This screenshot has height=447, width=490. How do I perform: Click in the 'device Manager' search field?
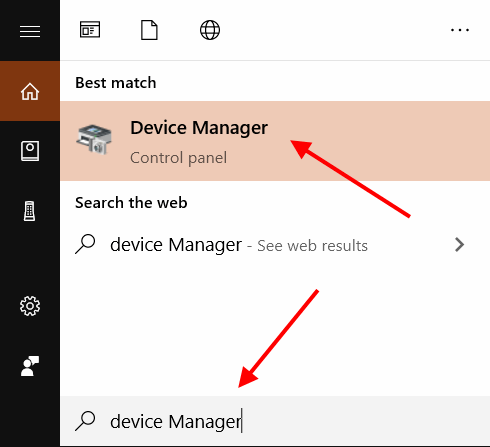tap(275, 421)
